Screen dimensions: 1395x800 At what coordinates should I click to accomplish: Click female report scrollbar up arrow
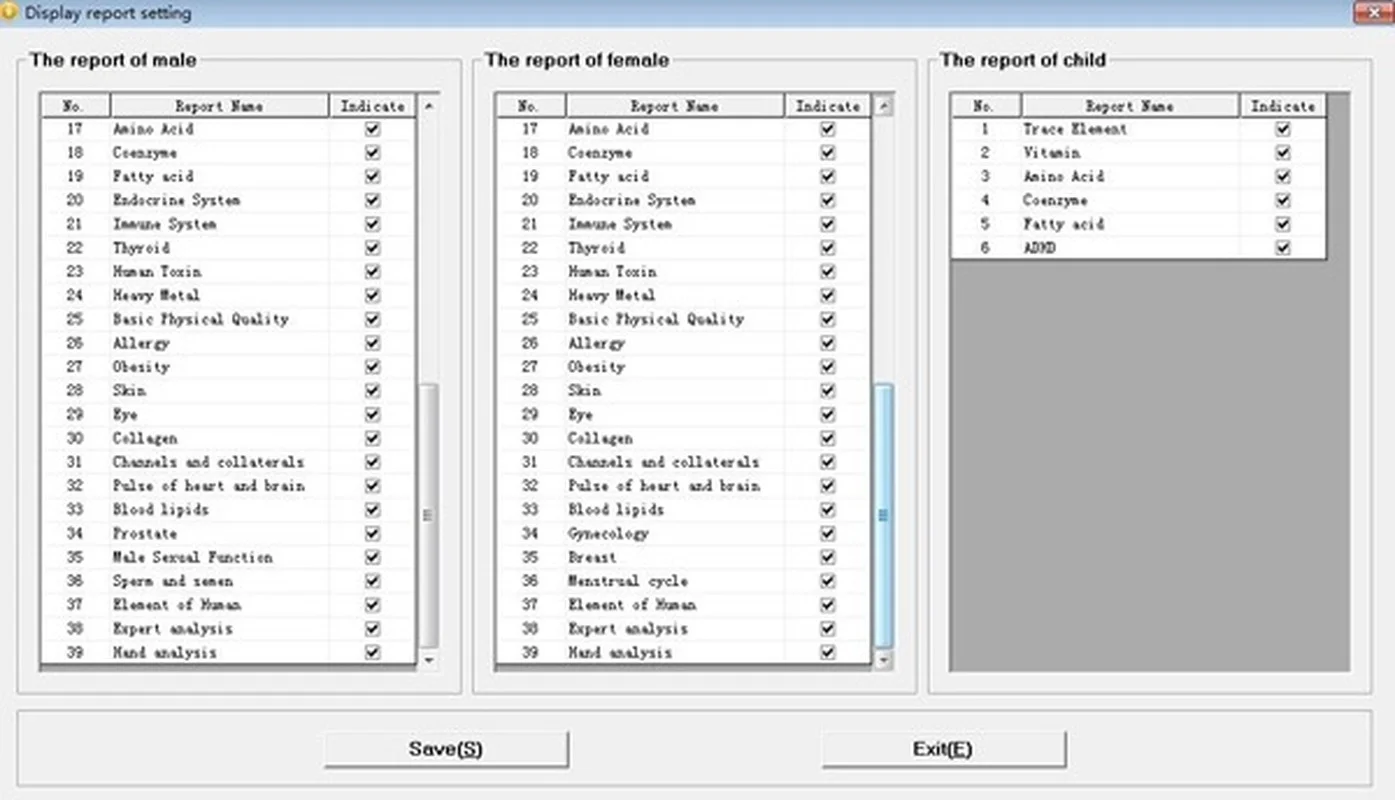(884, 105)
